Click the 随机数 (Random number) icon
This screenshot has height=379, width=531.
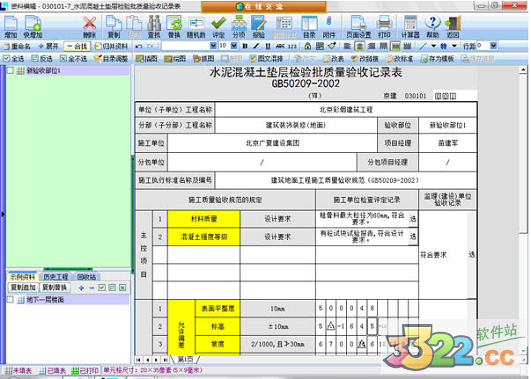click(196, 27)
